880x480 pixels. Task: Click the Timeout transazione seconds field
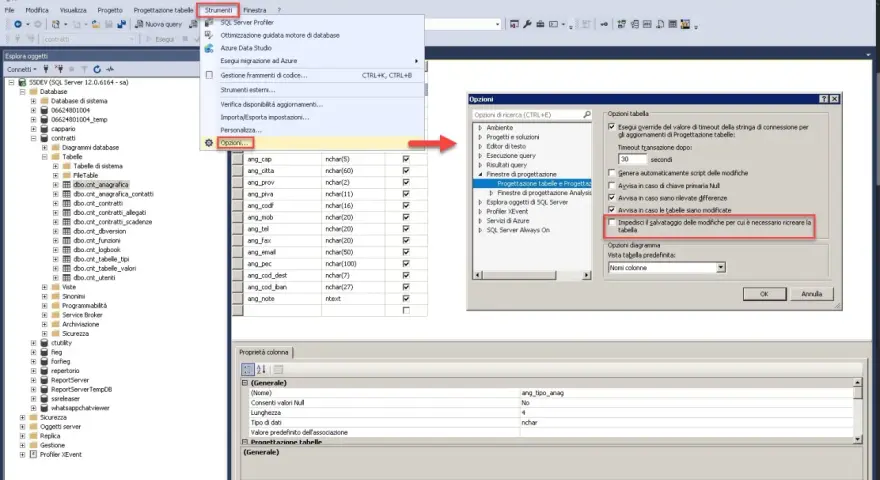(632, 159)
